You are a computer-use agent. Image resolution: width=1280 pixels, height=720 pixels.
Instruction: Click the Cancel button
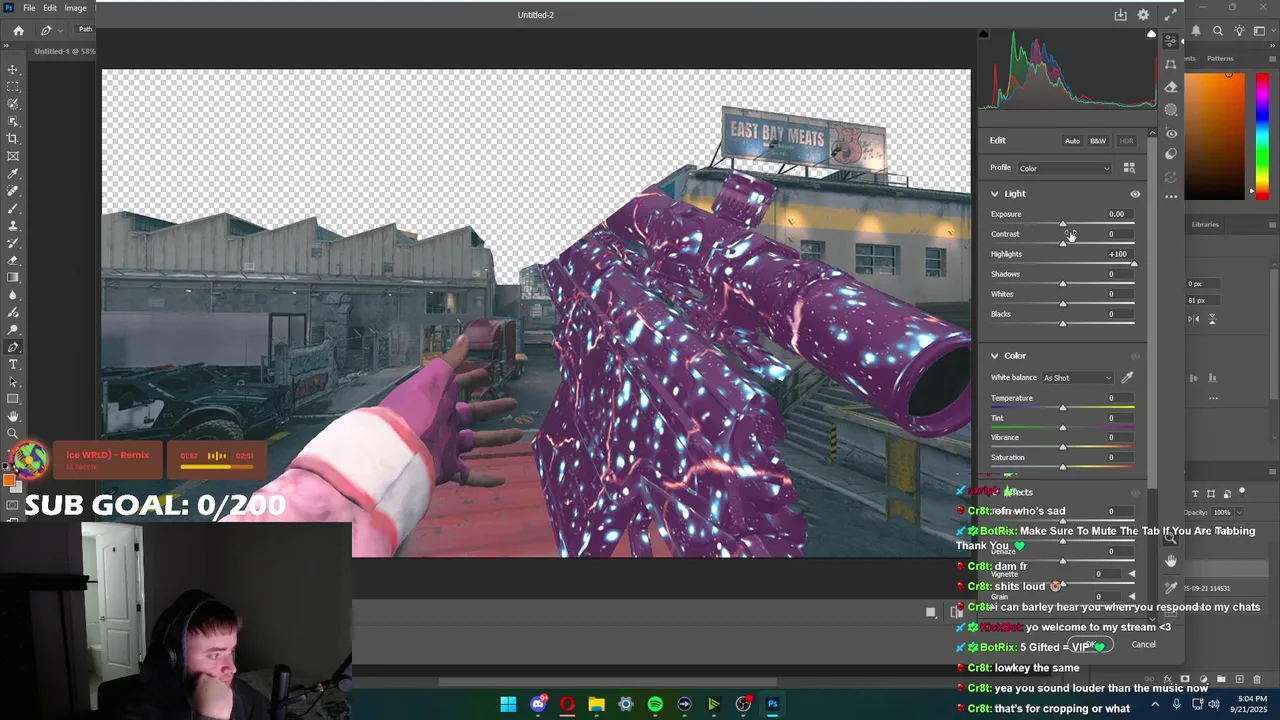(x=1143, y=644)
